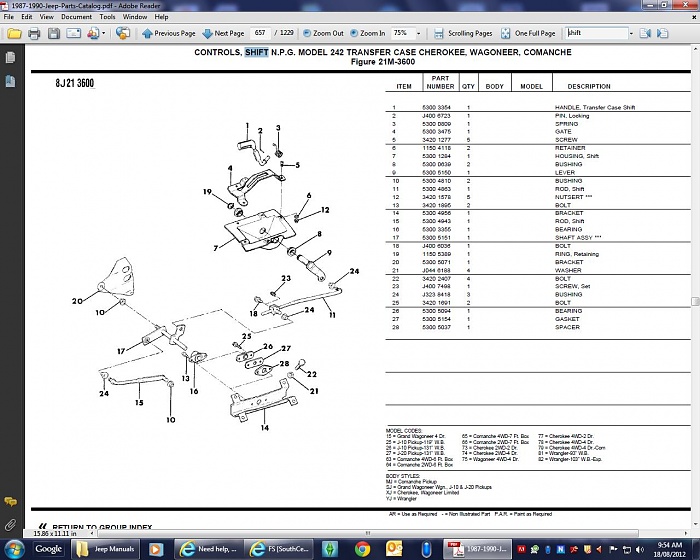Switch to the Need help Internet Explorer window
The image size is (700, 560).
coord(208,549)
